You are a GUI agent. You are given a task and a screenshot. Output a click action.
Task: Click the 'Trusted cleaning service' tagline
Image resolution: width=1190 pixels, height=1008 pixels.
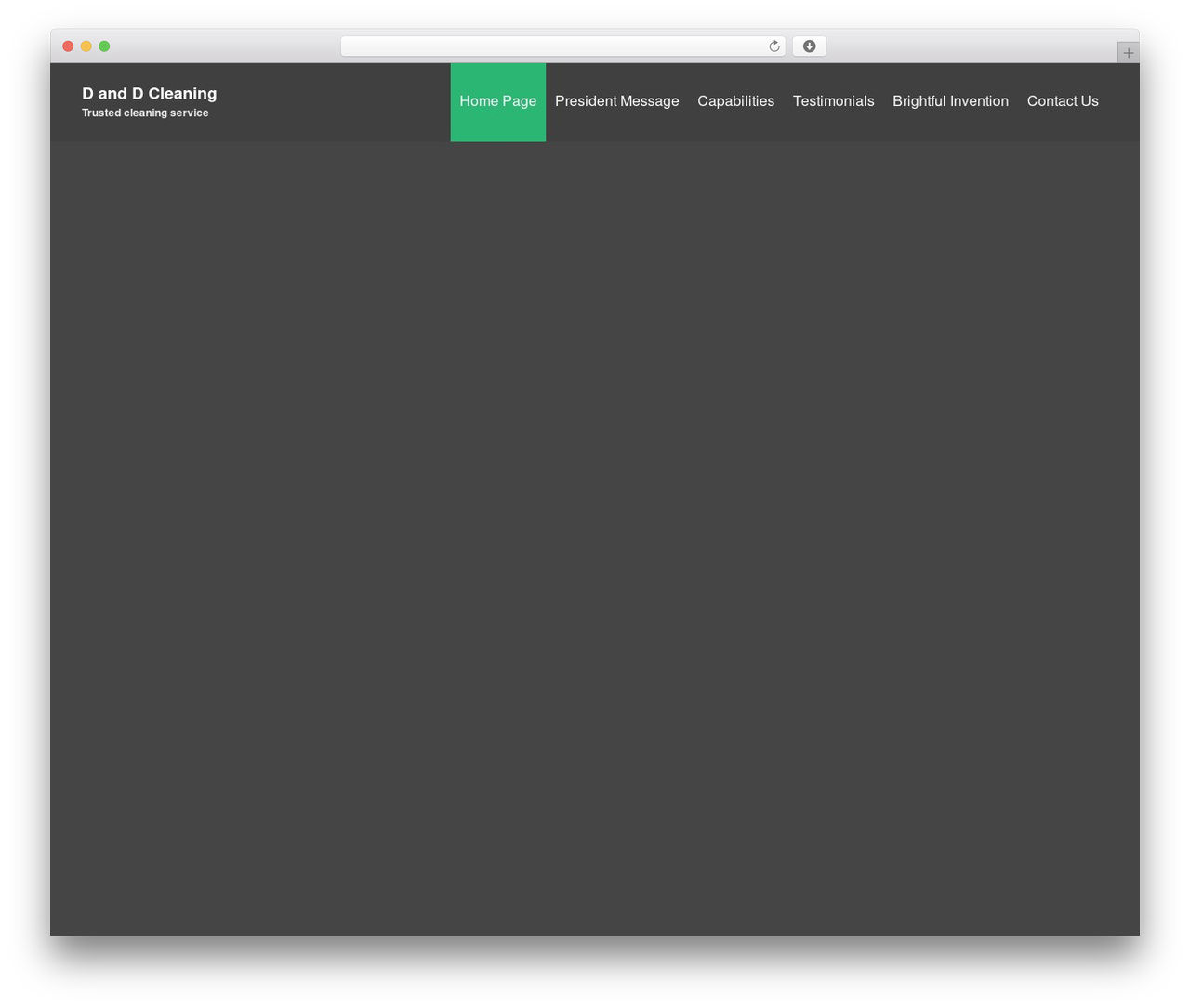click(x=145, y=113)
